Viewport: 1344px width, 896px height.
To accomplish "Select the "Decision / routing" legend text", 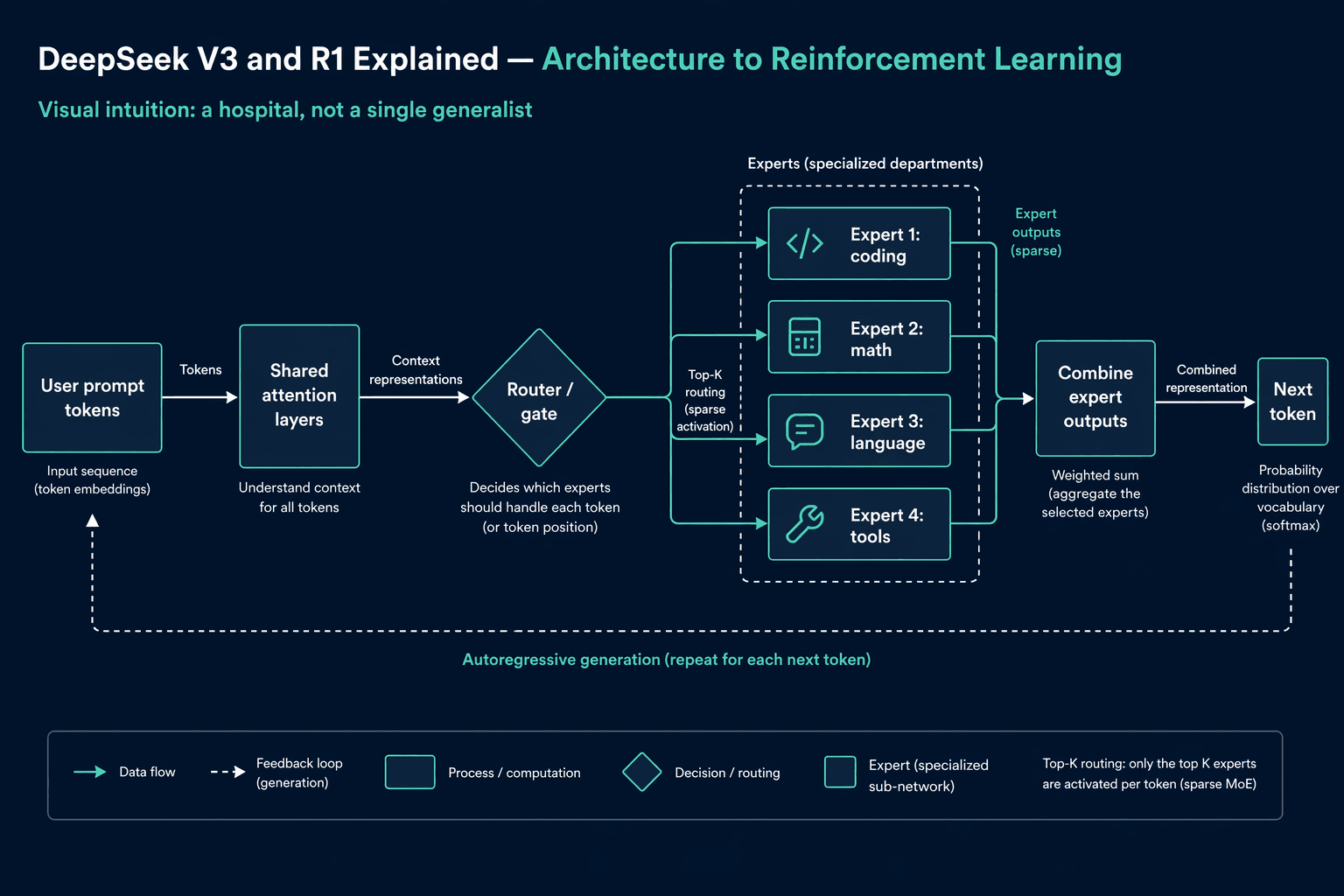I will click(727, 773).
